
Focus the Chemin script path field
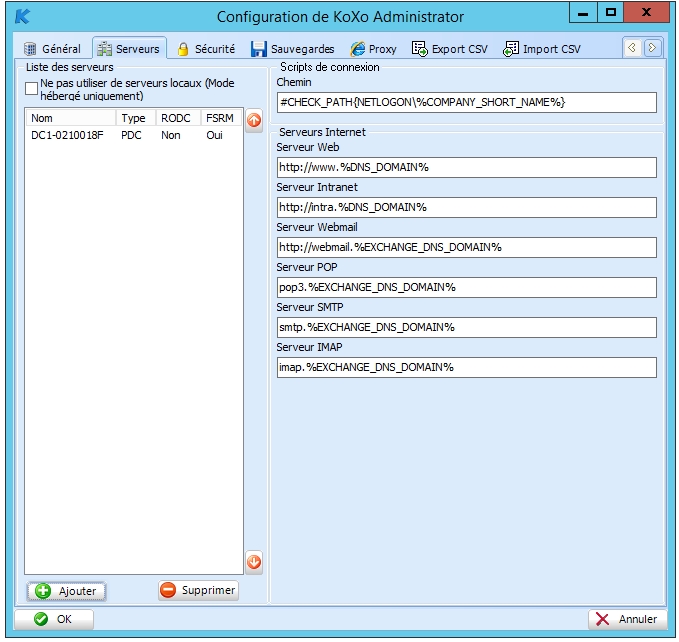467,103
